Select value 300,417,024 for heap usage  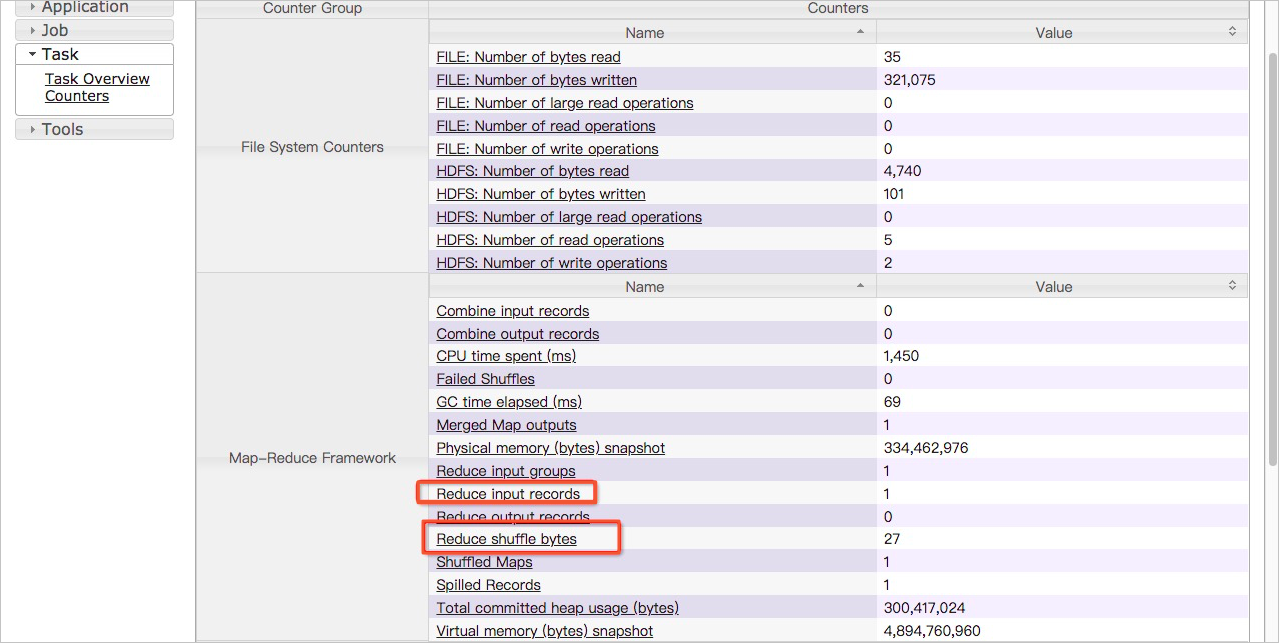[x=925, y=608]
